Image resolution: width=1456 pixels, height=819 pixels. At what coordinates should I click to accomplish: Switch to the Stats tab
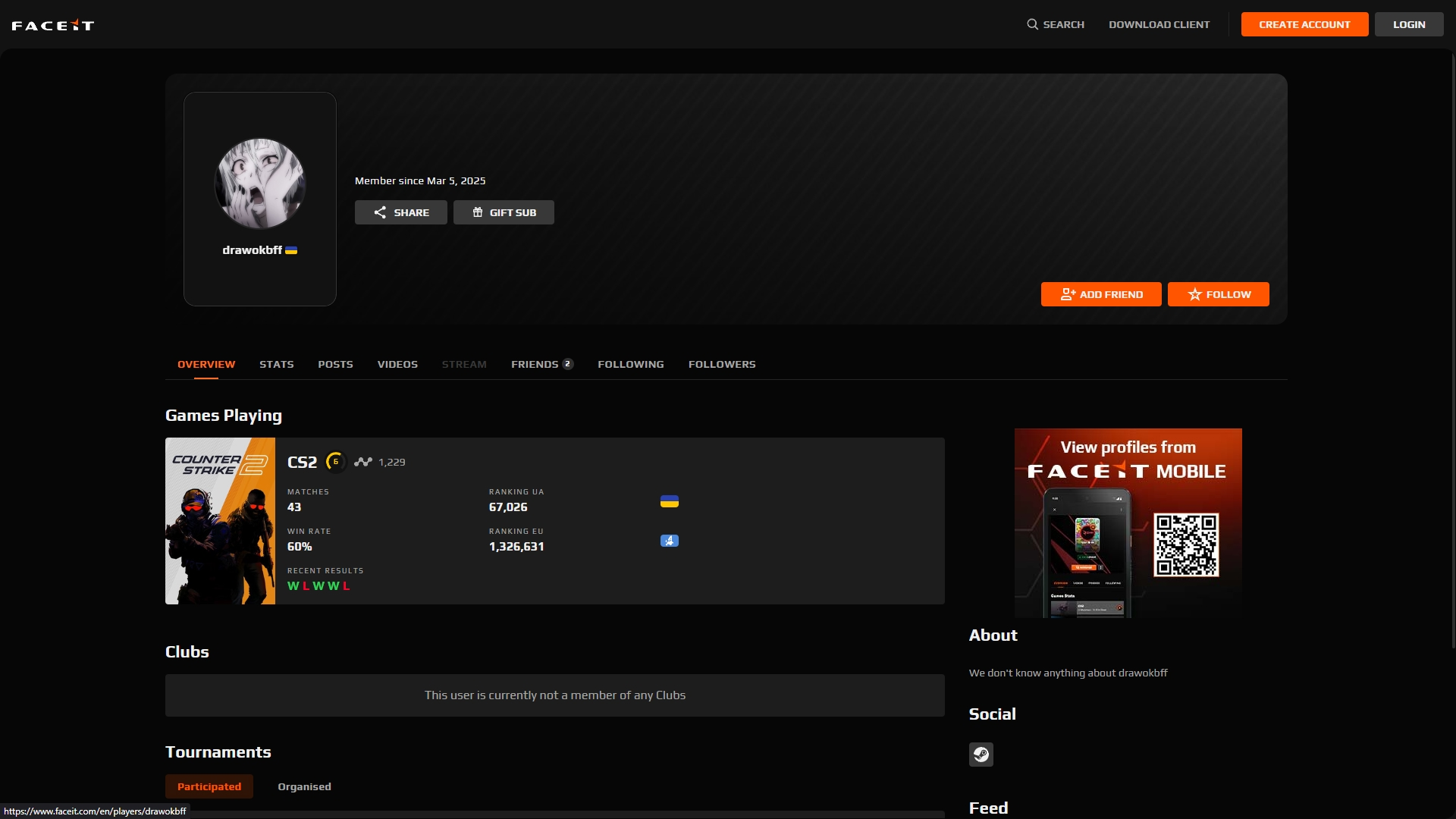277,365
